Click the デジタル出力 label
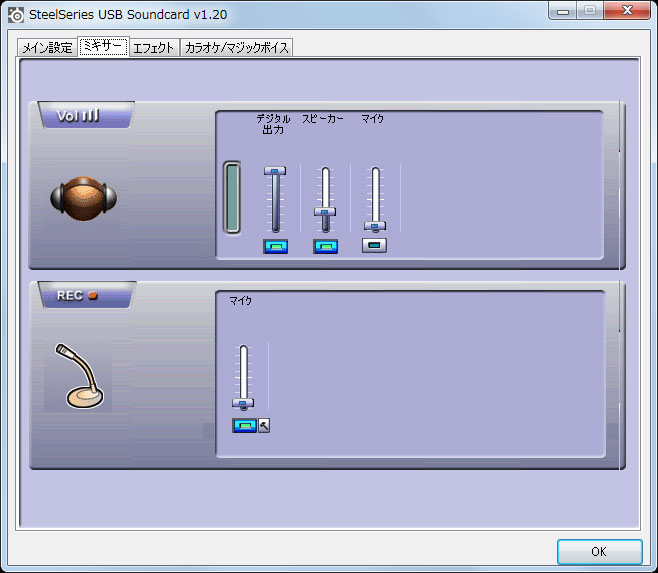 (273, 124)
